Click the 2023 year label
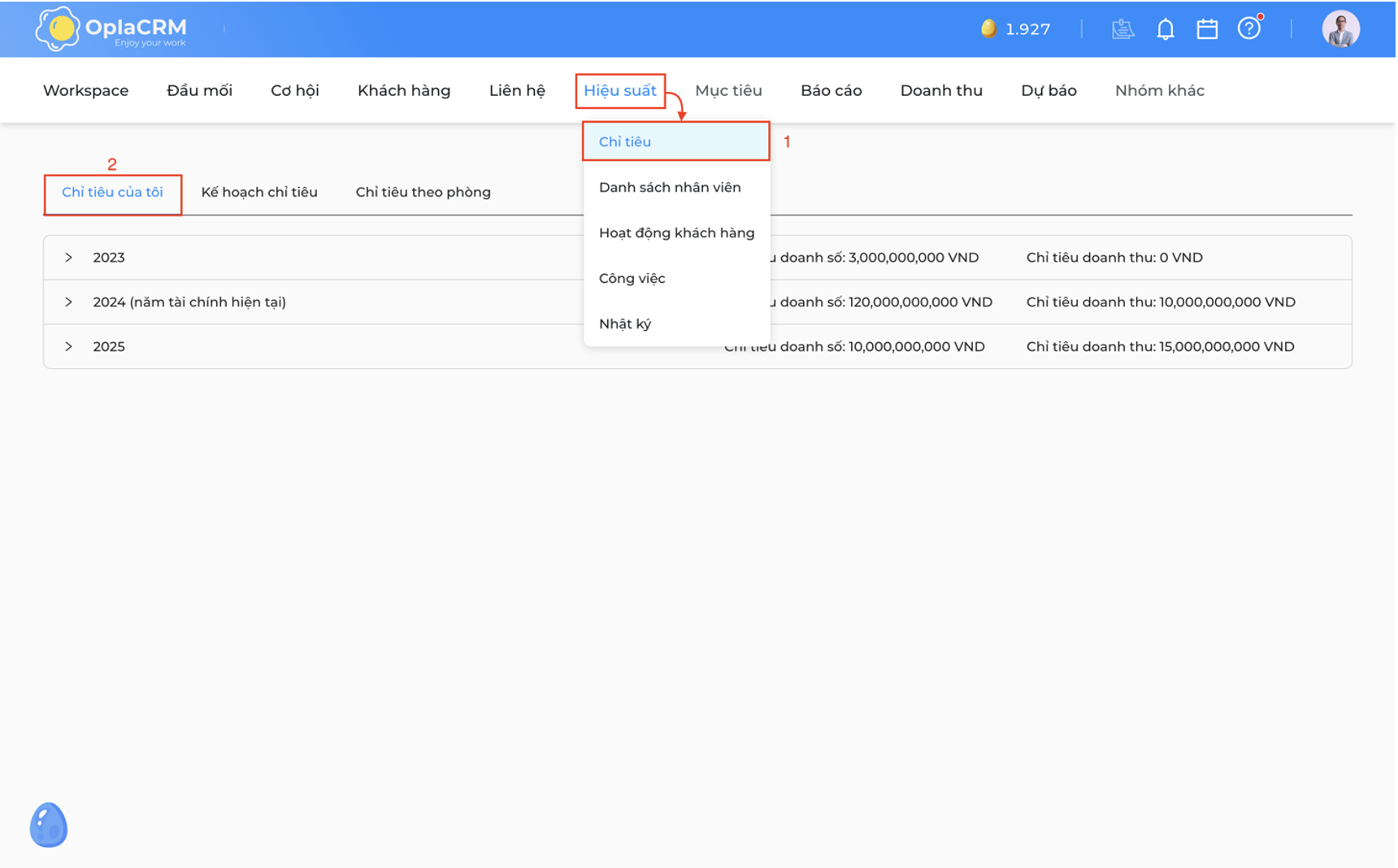Screen dimensions: 1398x868 pyautogui.click(x=109, y=258)
